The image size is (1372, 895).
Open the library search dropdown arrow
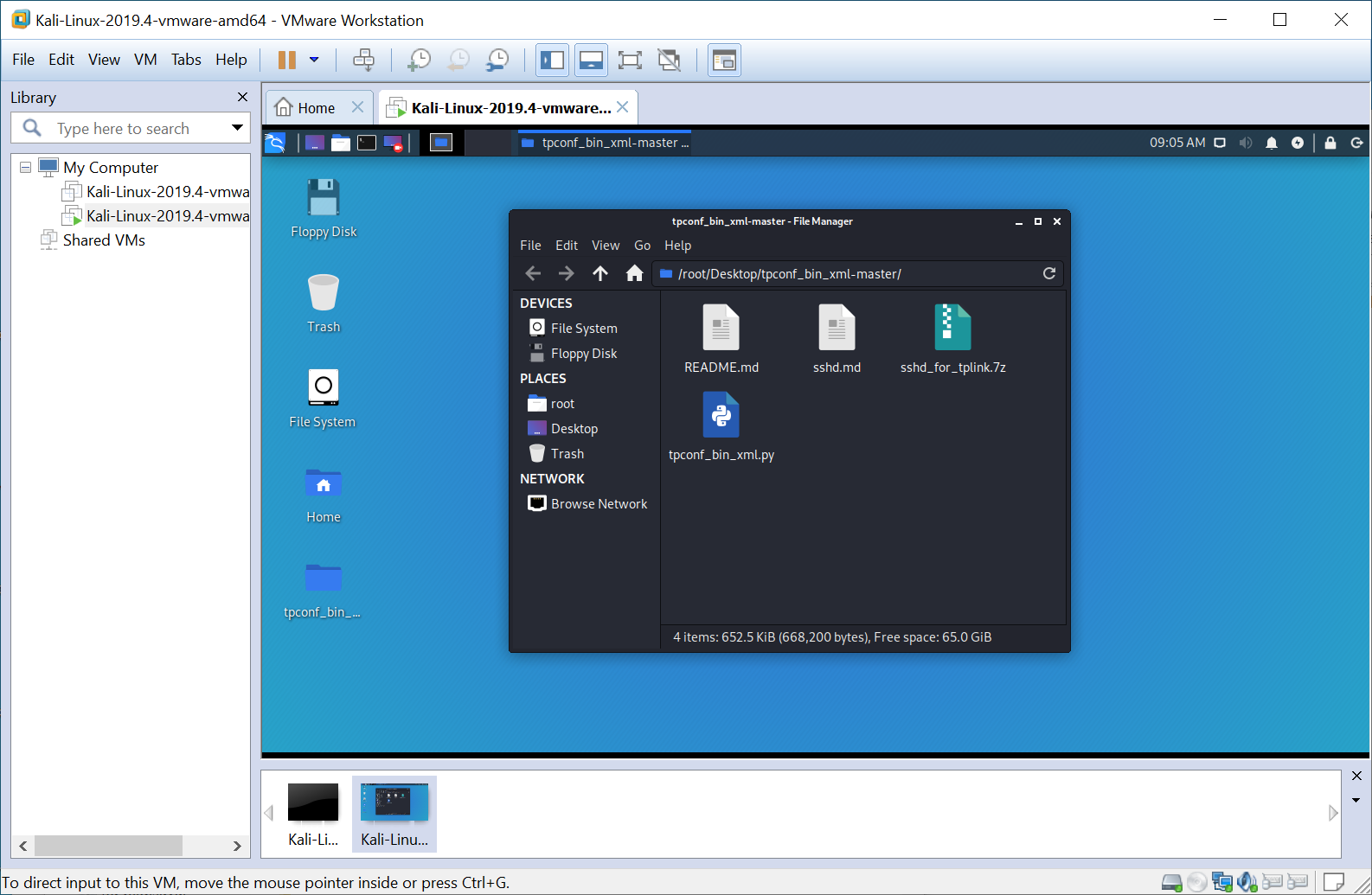coord(237,128)
